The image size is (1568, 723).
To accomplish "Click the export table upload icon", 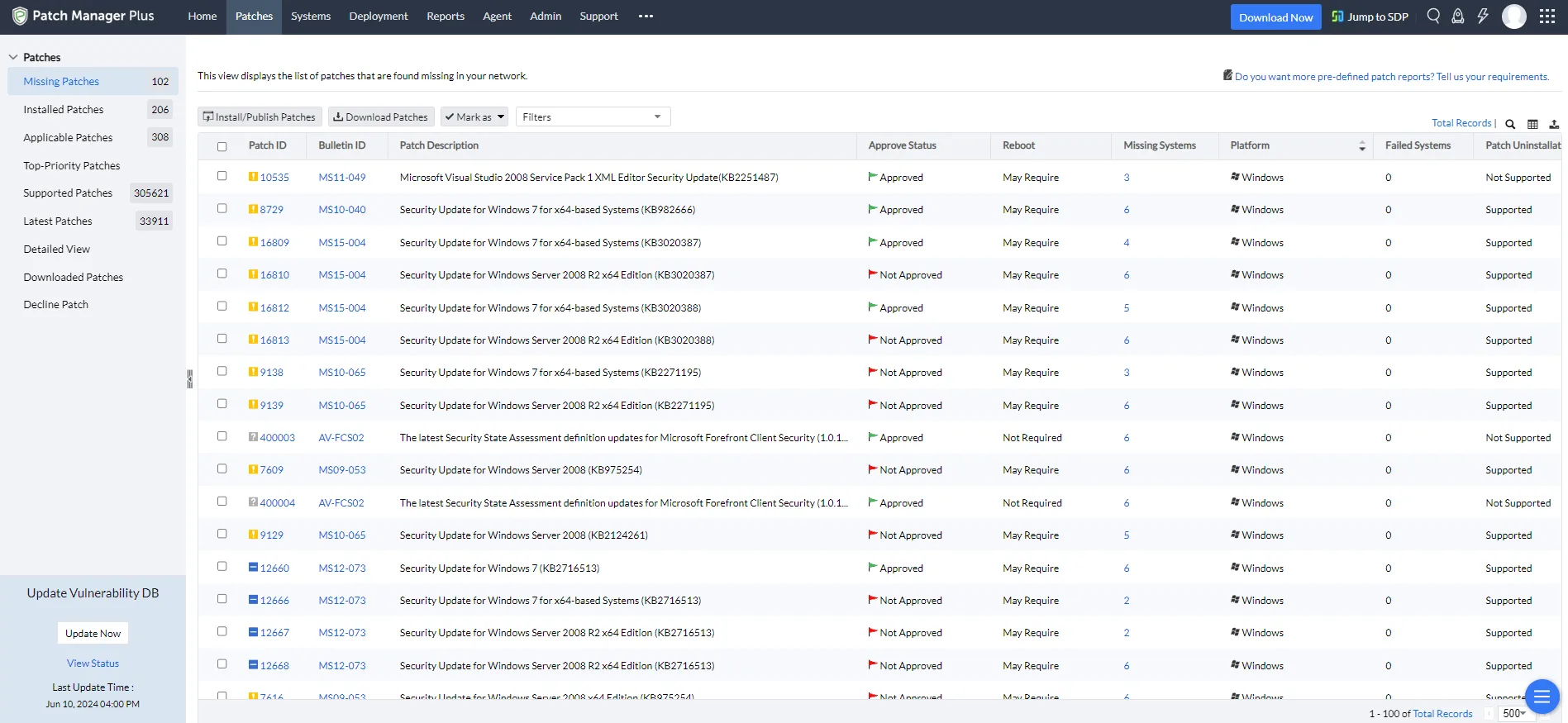I will (x=1554, y=124).
